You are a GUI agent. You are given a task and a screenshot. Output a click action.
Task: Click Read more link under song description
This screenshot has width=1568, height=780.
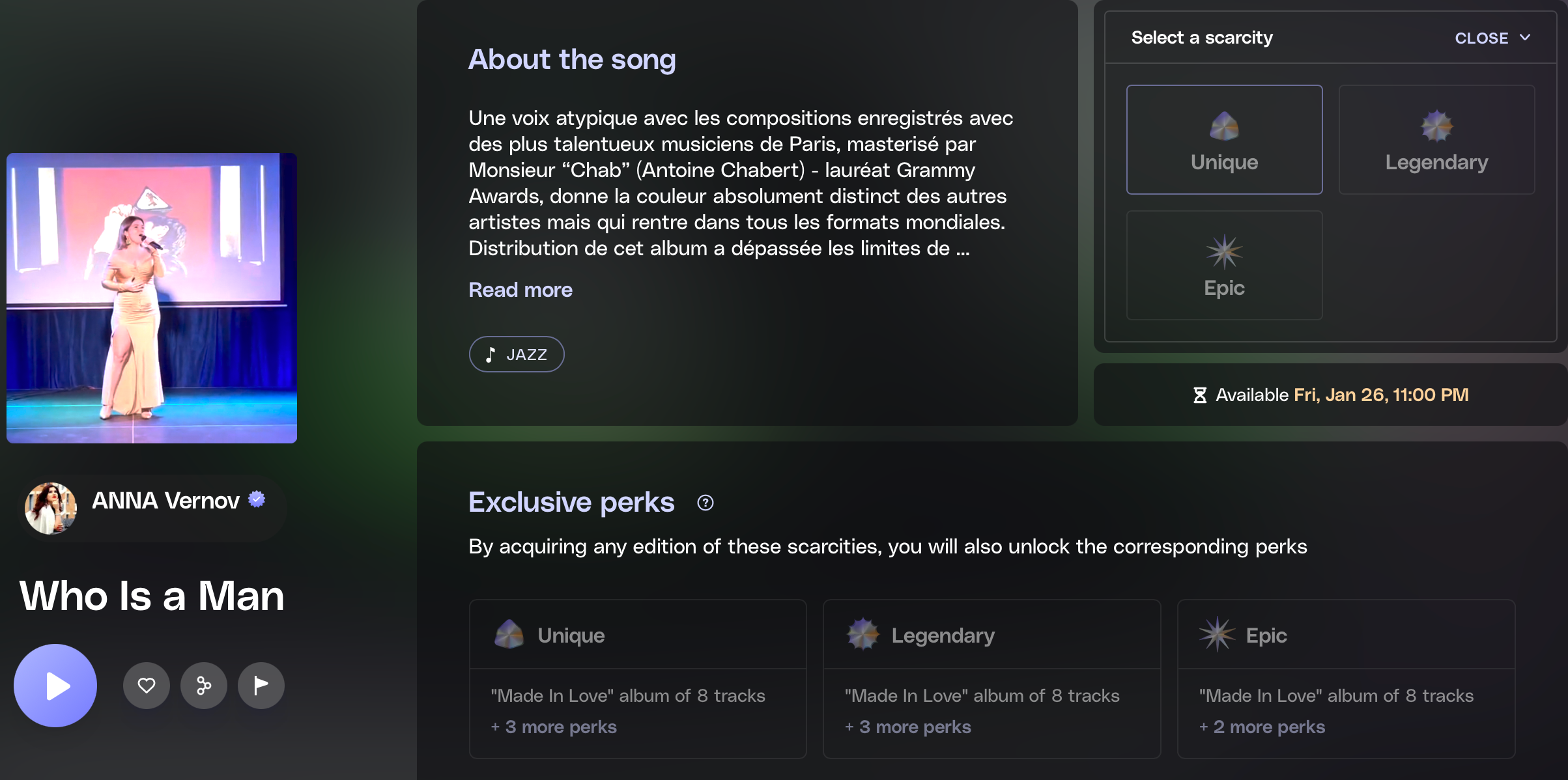(x=520, y=290)
